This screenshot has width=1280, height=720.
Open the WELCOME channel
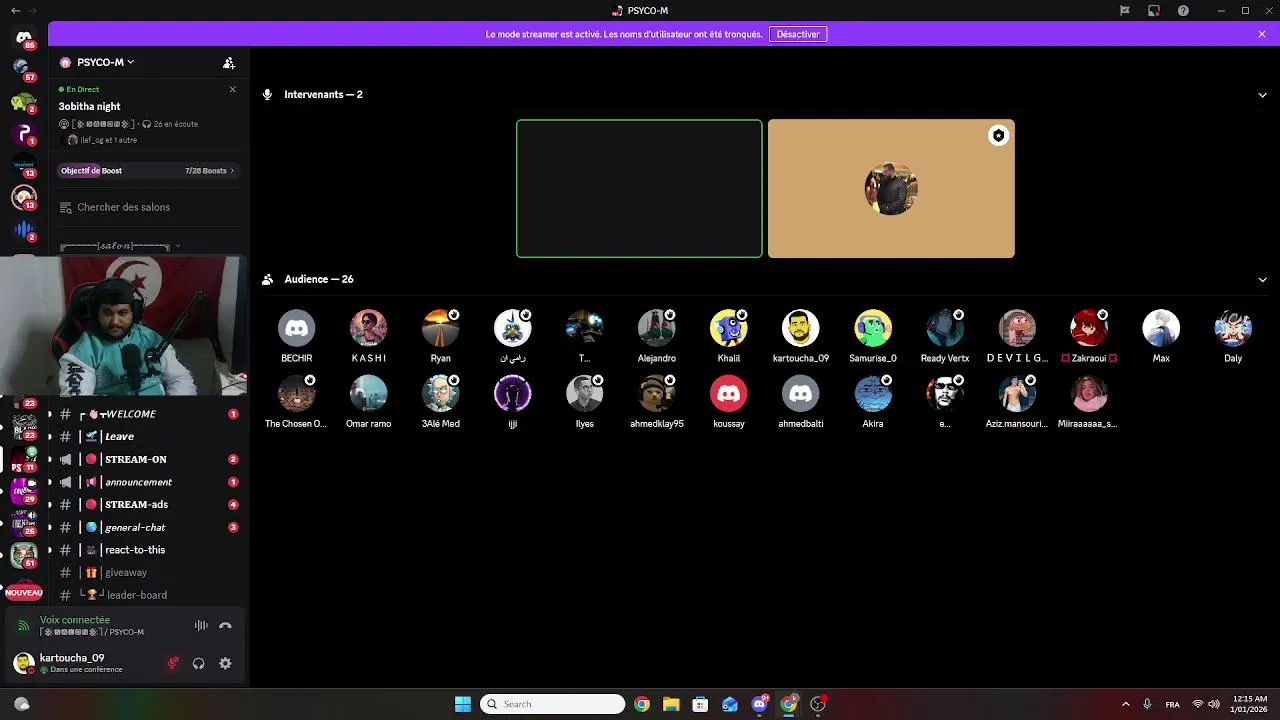[147, 414]
